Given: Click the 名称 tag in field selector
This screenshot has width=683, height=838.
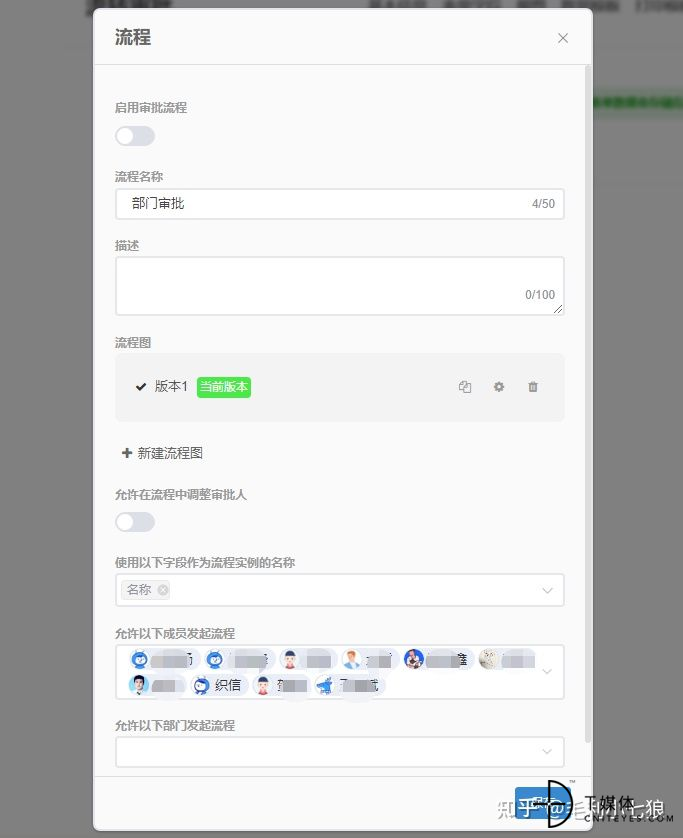Looking at the screenshot, I should (145, 590).
